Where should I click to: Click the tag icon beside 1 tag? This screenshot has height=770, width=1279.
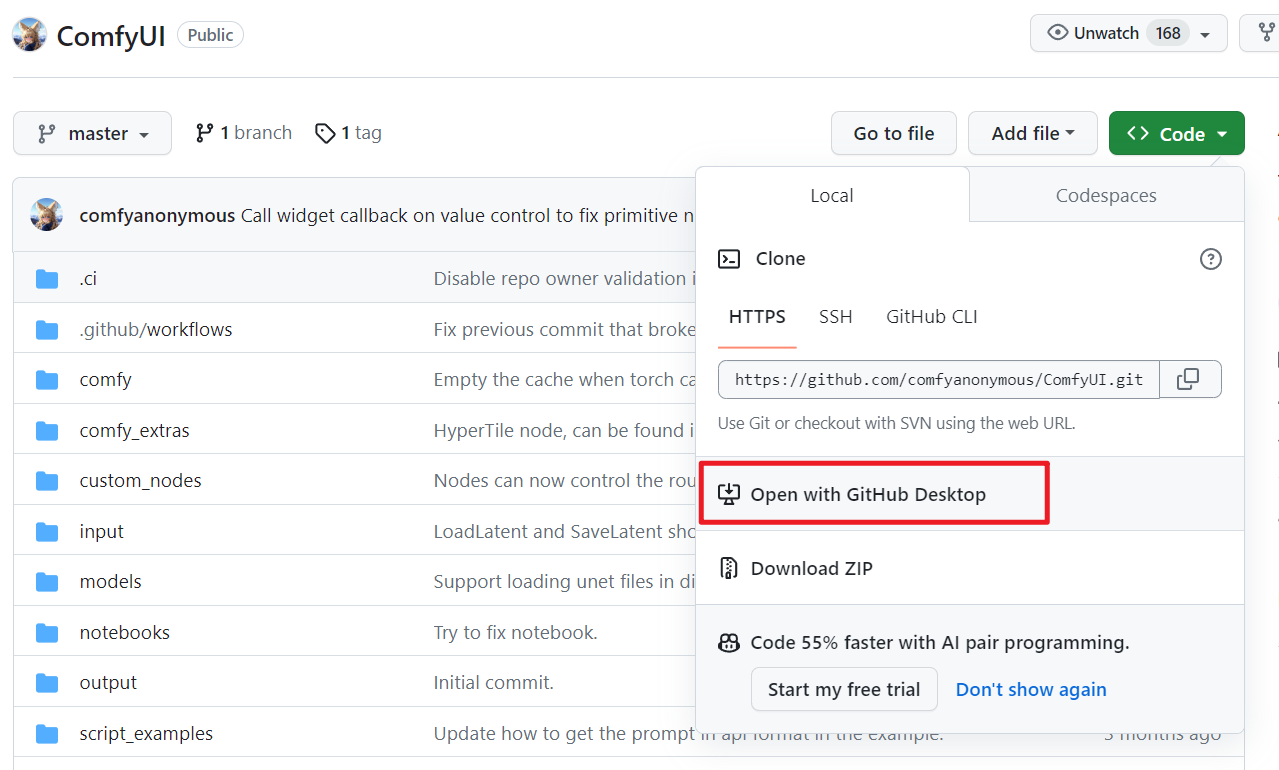pyautogui.click(x=325, y=133)
